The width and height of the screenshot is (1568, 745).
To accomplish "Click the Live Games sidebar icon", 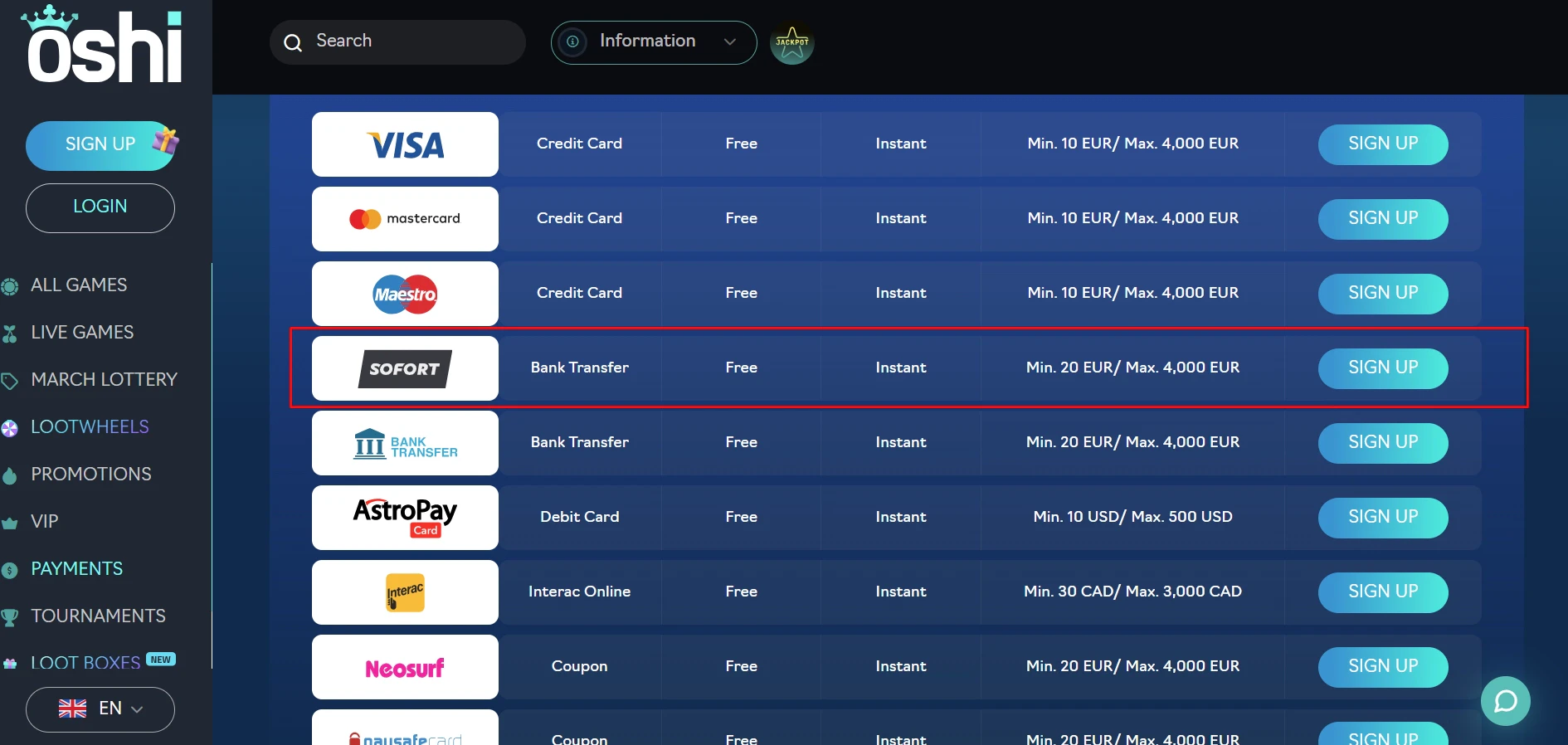I will 10,334.
